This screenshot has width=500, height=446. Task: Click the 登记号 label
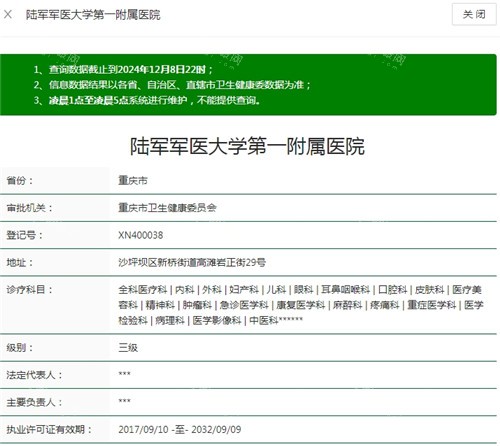(x=24, y=235)
